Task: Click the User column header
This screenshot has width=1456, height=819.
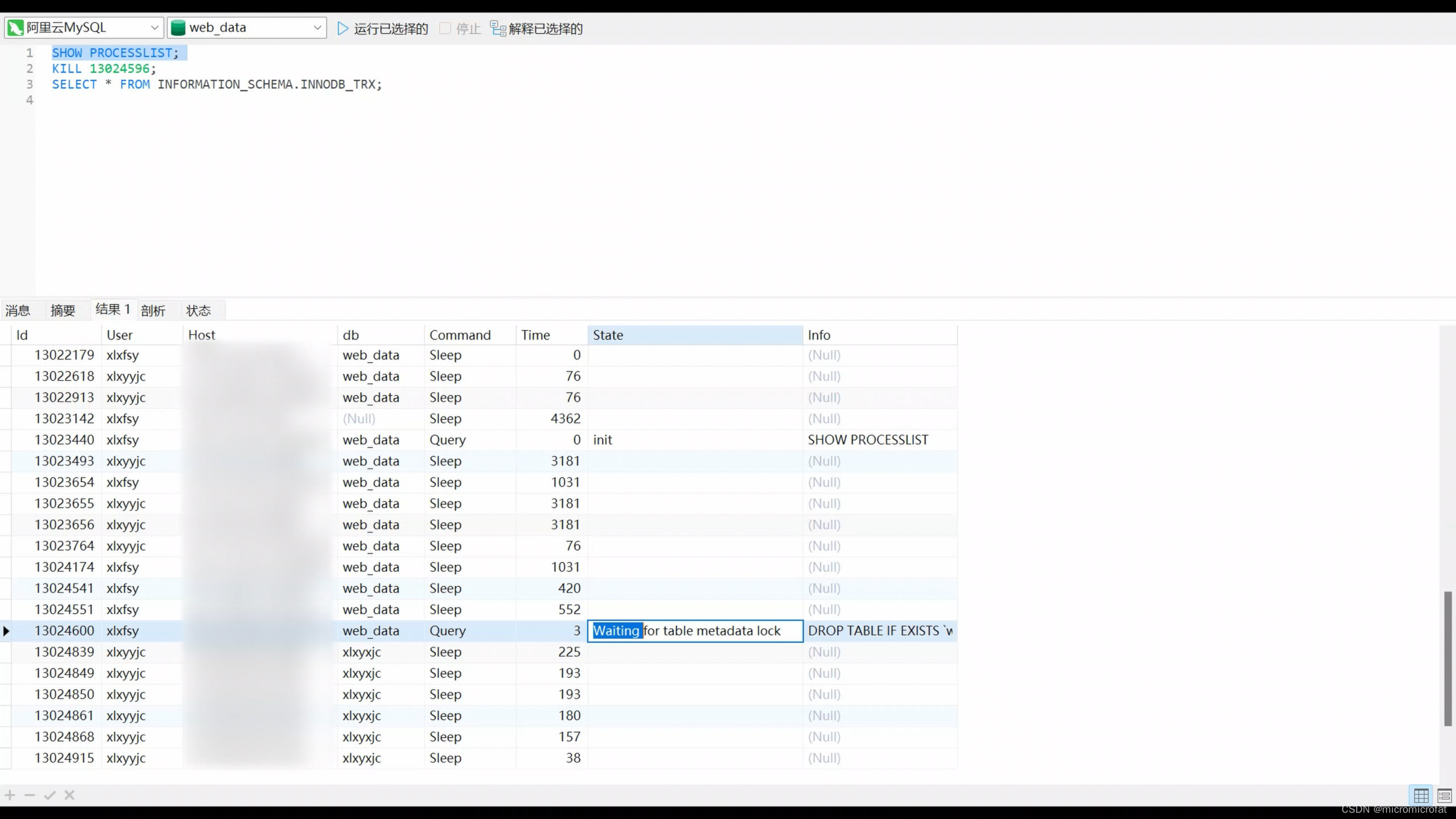Action: point(142,335)
